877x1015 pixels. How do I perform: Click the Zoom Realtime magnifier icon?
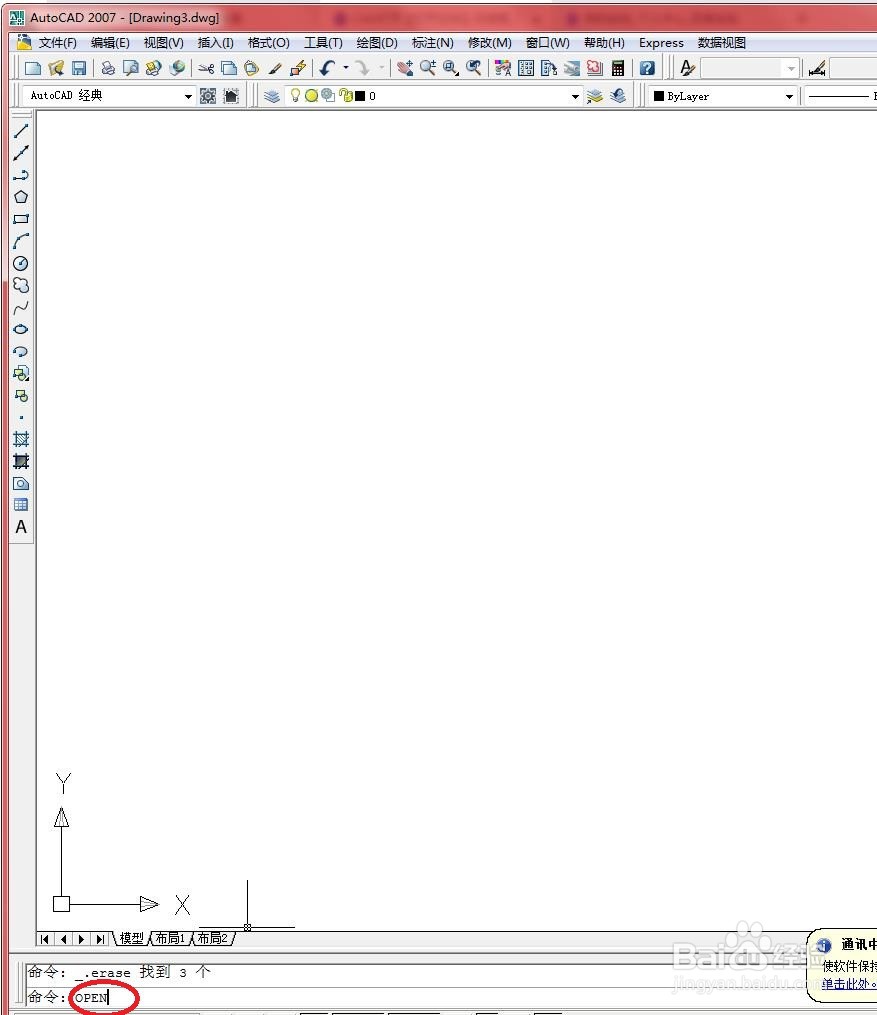pyautogui.click(x=428, y=68)
